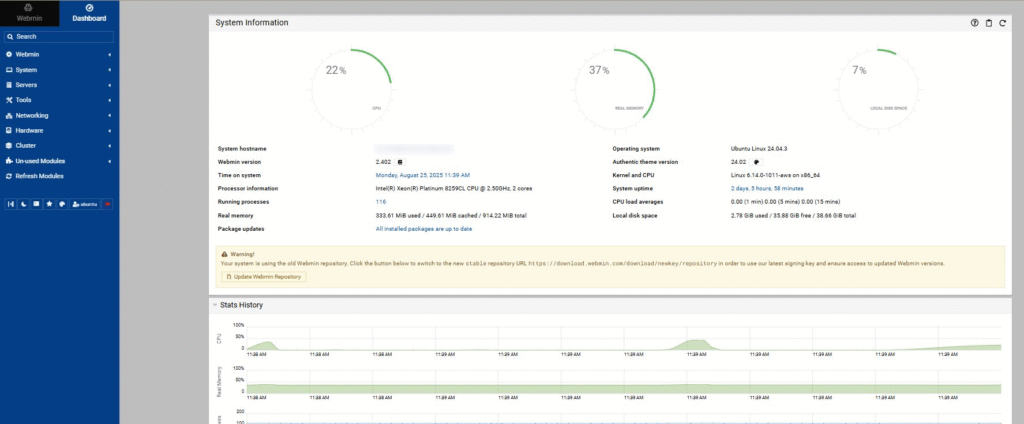Click the Intel Xeon Platinum 8259CL processor text

(x=454, y=189)
